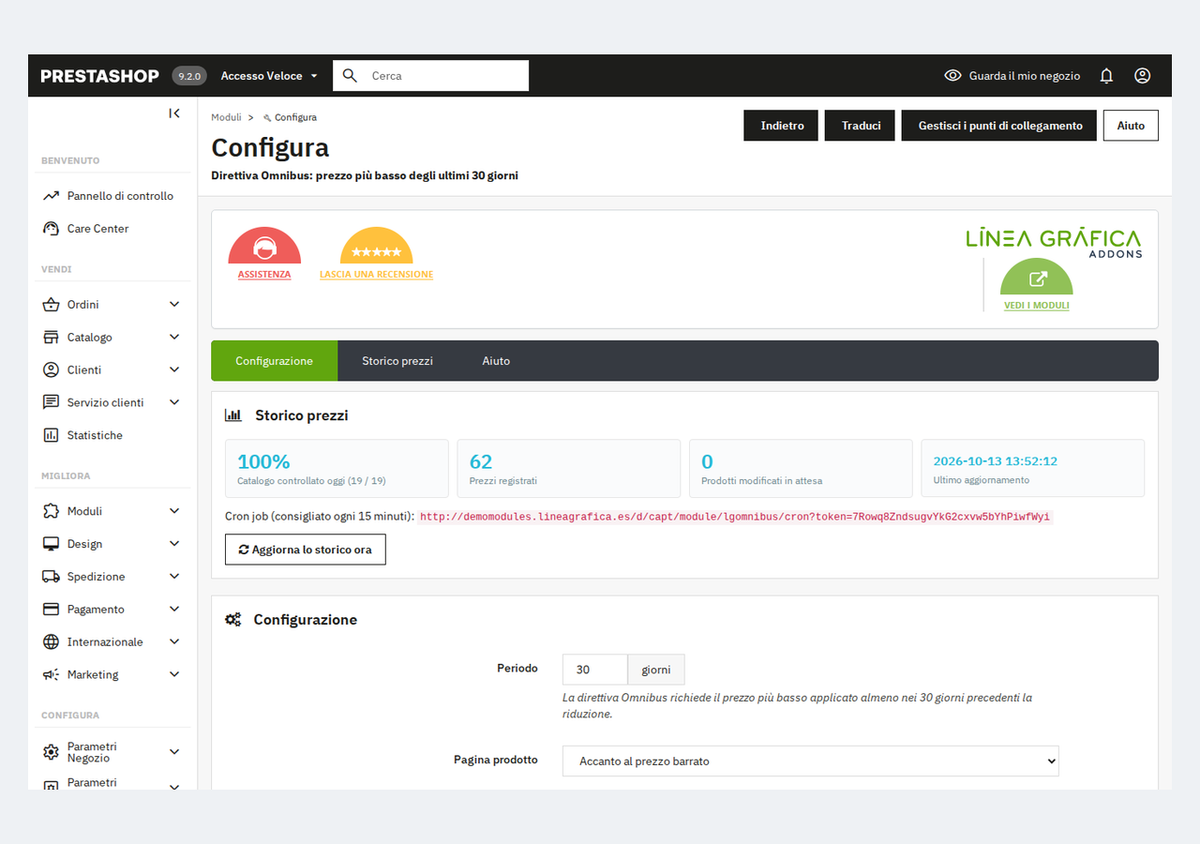Expand Marketing submenu chevron

click(174, 675)
